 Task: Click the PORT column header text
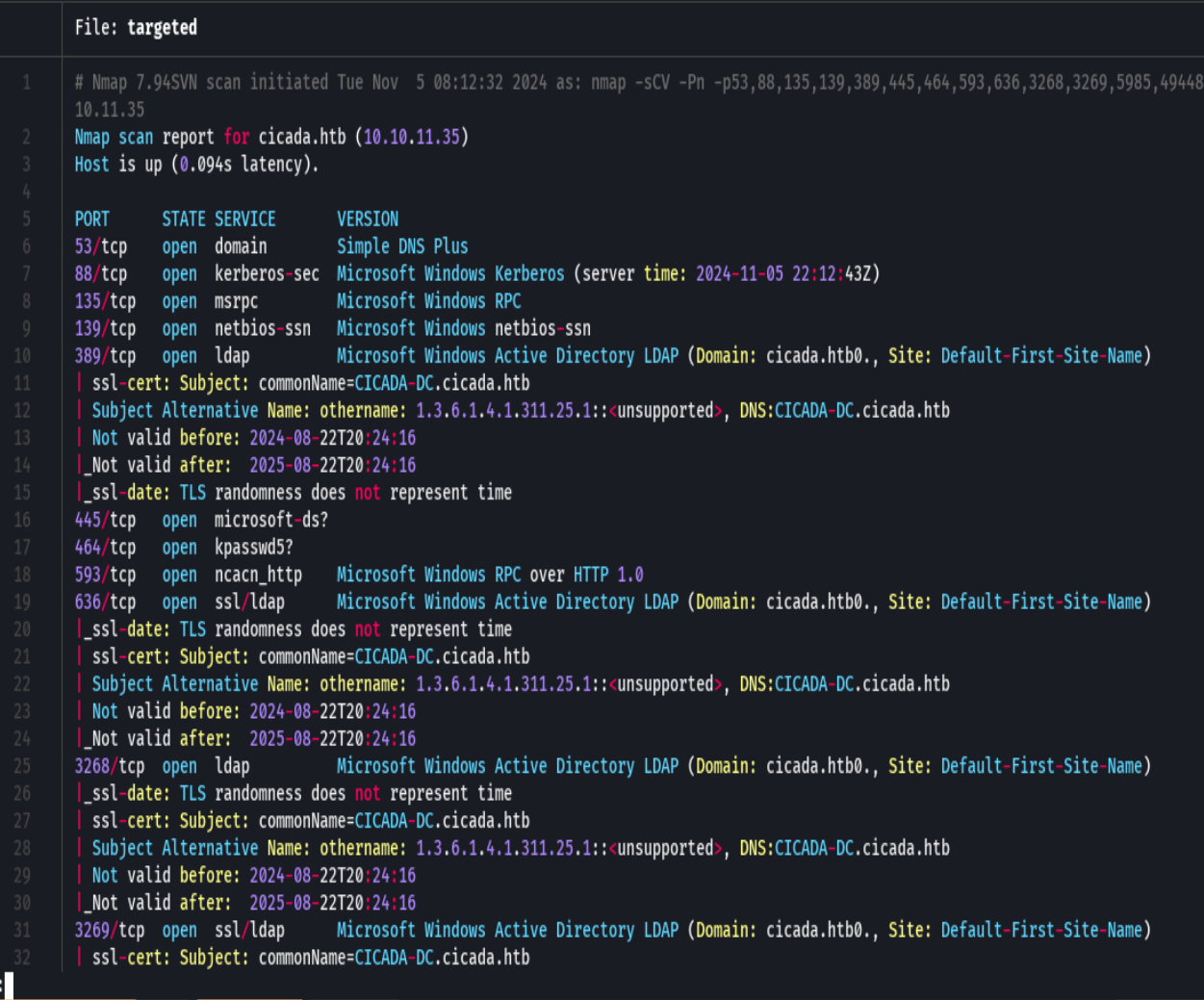point(92,218)
